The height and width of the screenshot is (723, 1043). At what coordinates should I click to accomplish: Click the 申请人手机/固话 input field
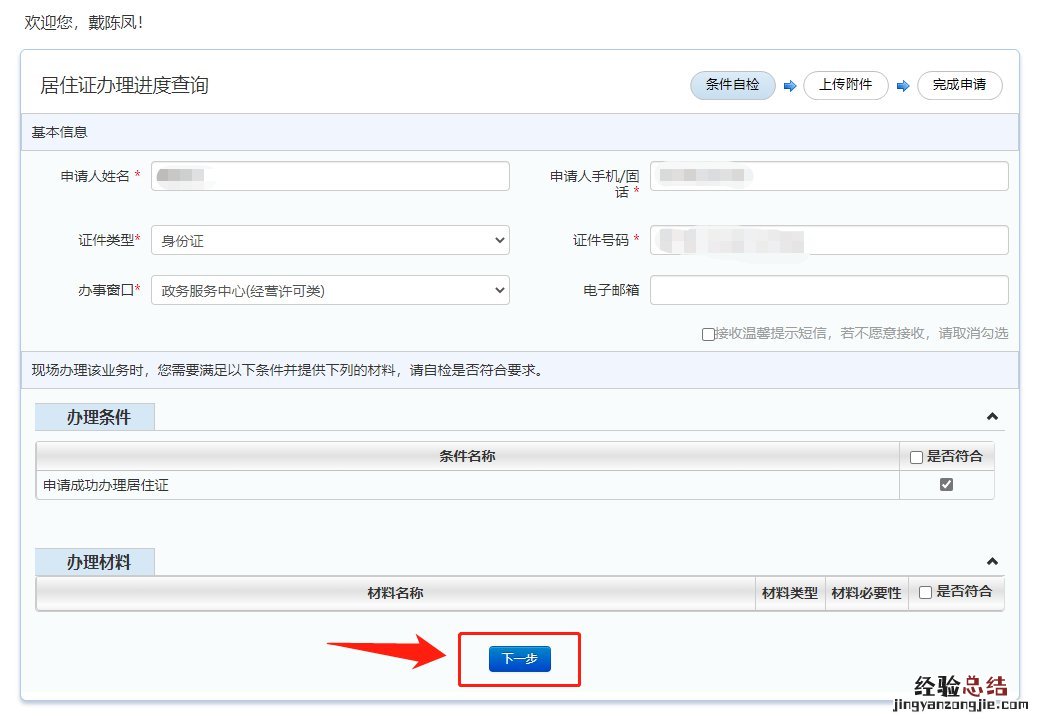click(x=829, y=176)
